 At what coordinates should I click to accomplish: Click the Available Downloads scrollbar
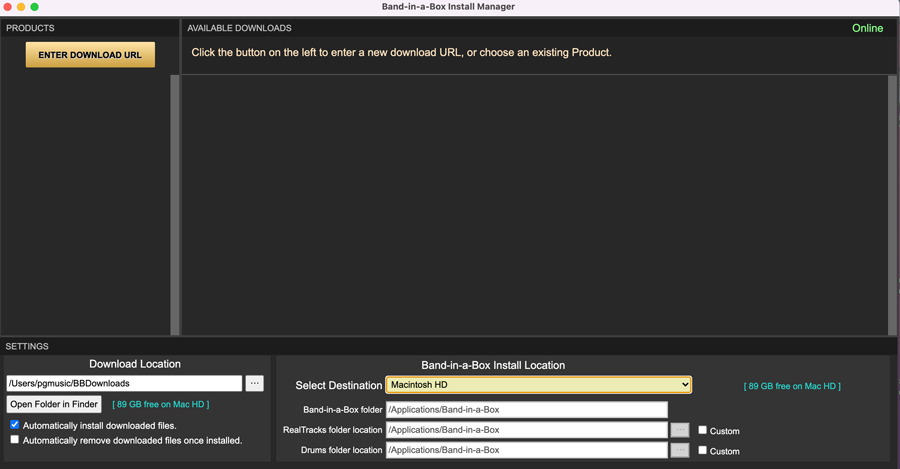coord(892,205)
